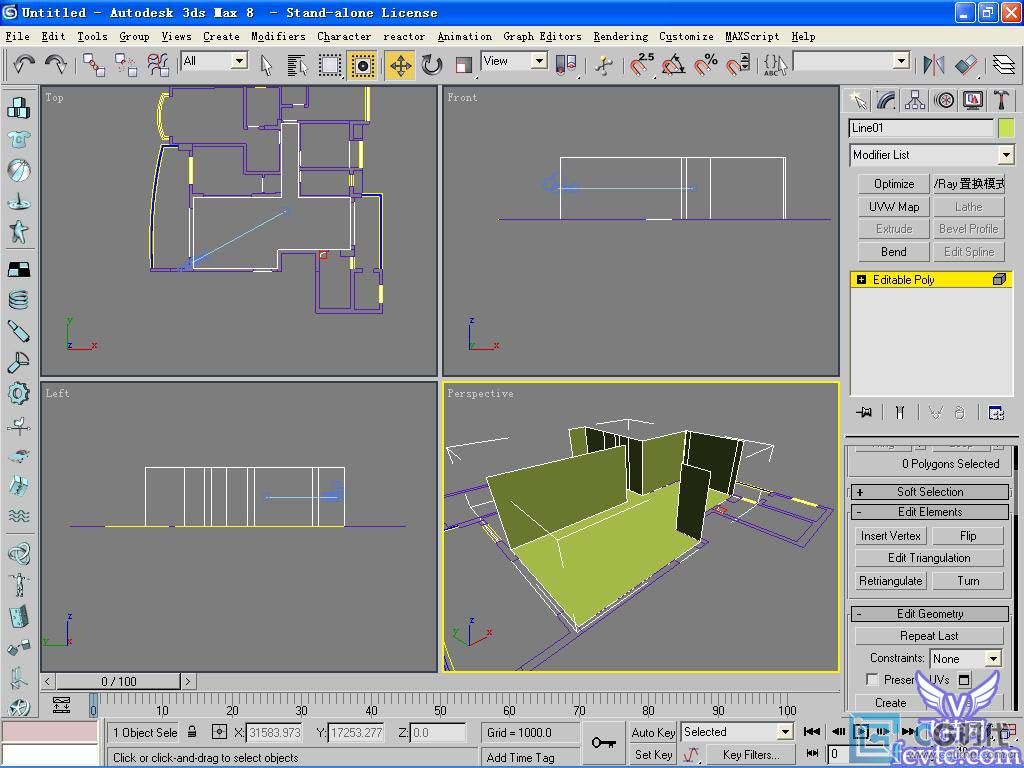Toggle the Angle Snap icon

click(673, 65)
